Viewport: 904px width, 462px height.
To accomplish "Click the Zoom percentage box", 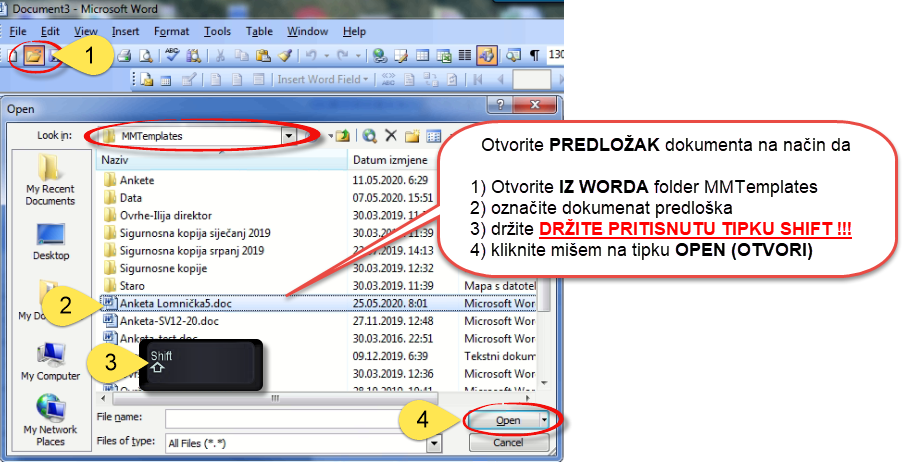I will click(555, 55).
